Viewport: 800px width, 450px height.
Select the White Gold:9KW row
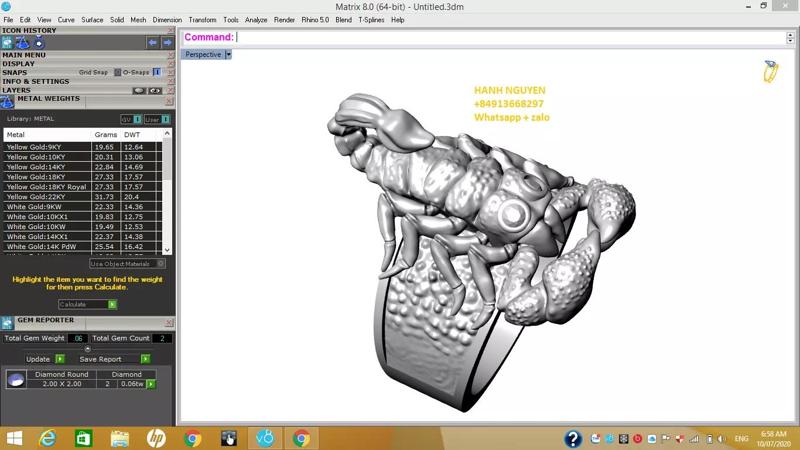83,207
